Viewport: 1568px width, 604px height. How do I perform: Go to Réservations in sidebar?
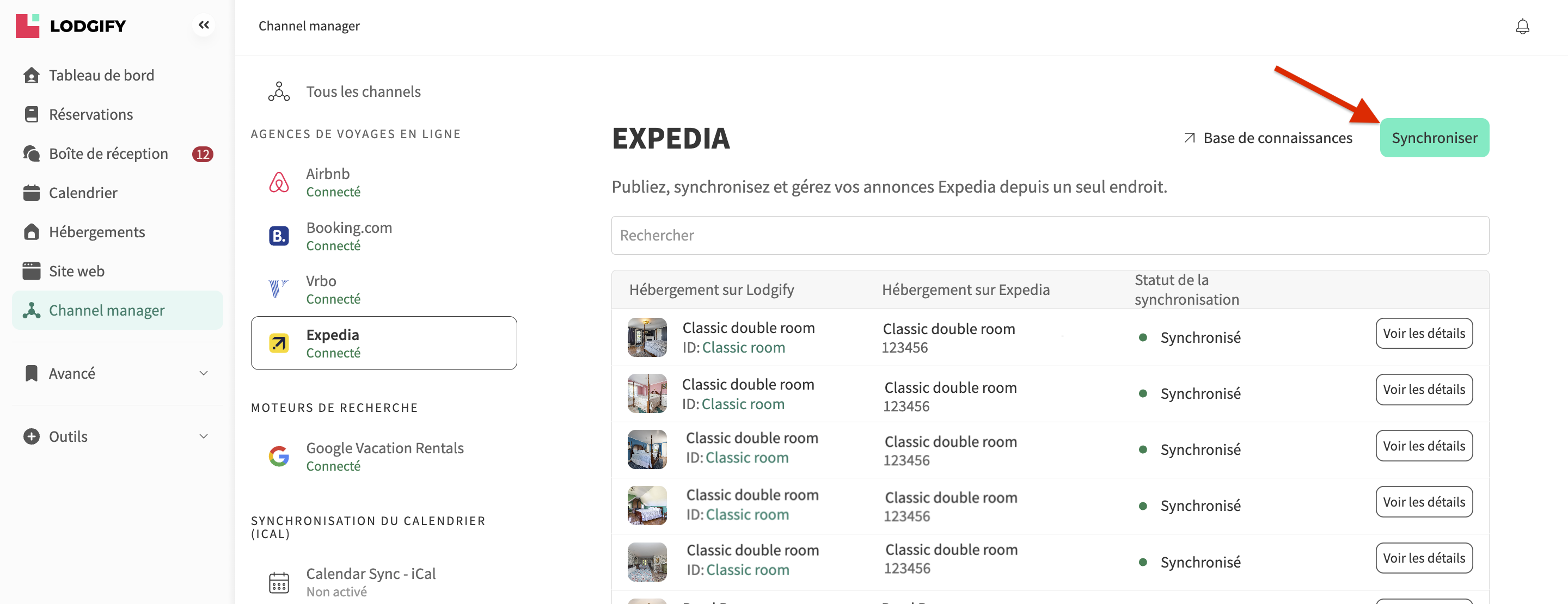click(91, 114)
